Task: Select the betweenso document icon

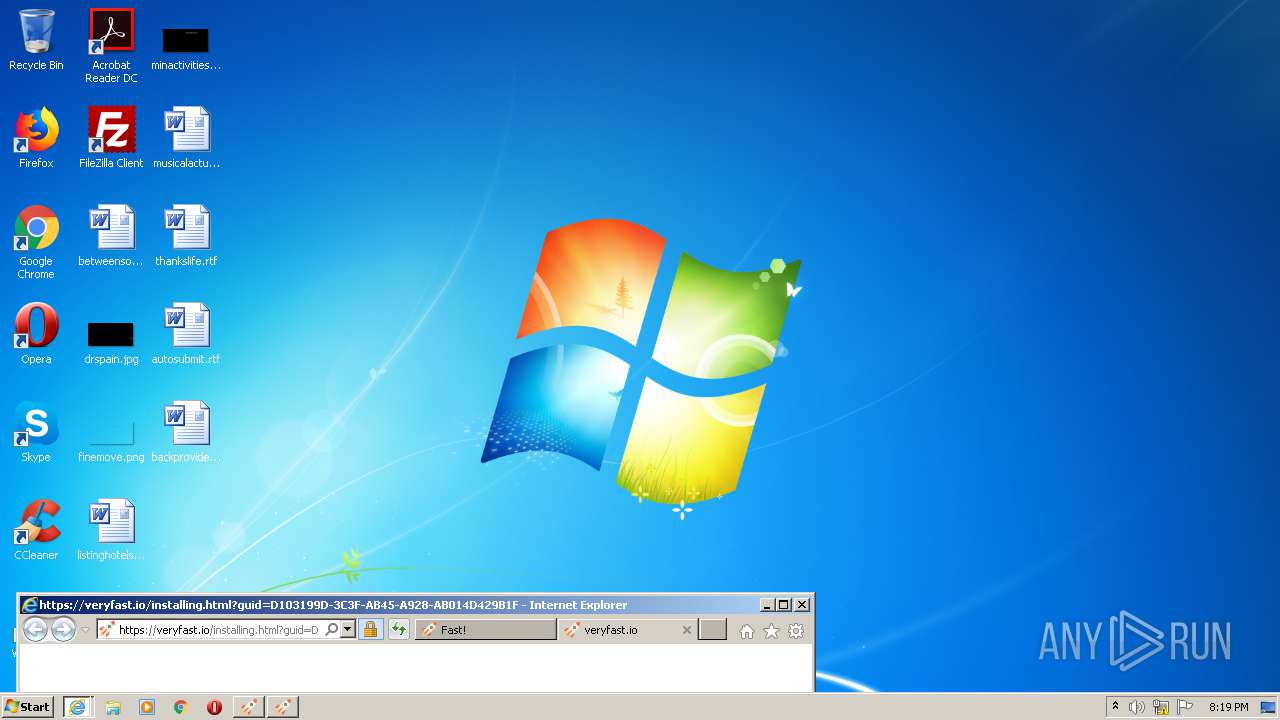Action: (111, 236)
